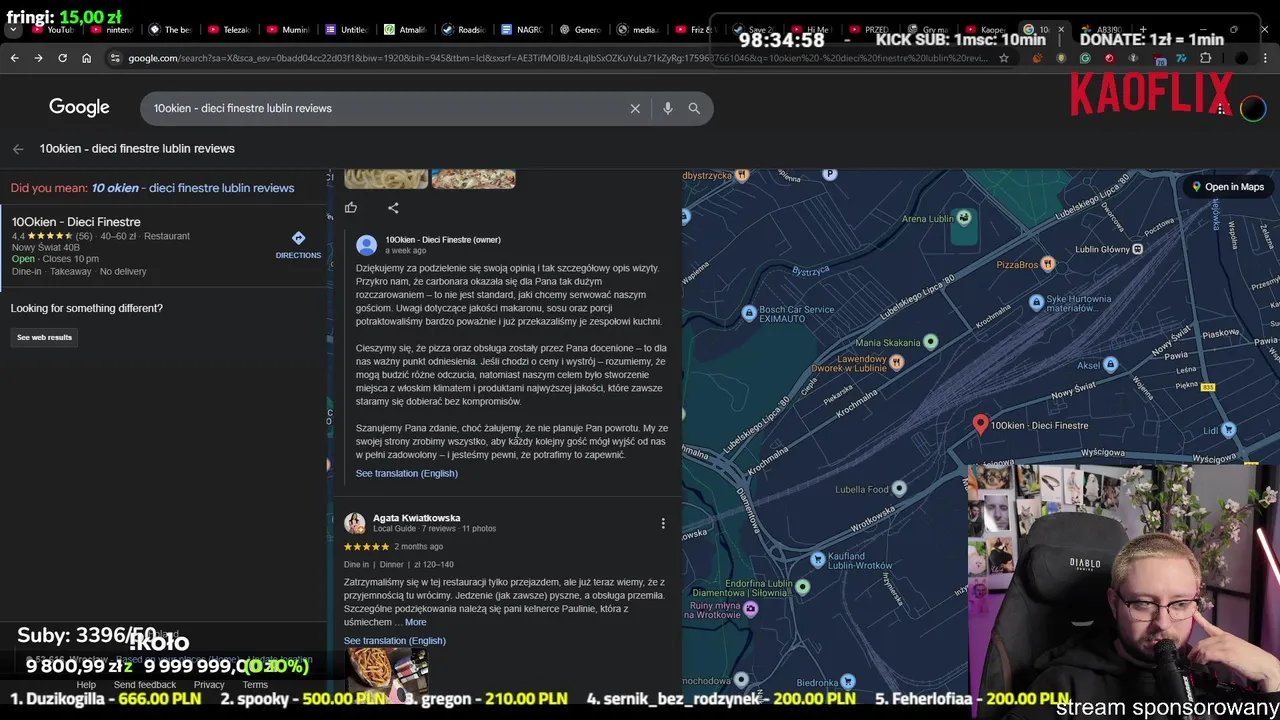Click the PizzaBros restaurant pin on map

click(x=1047, y=264)
